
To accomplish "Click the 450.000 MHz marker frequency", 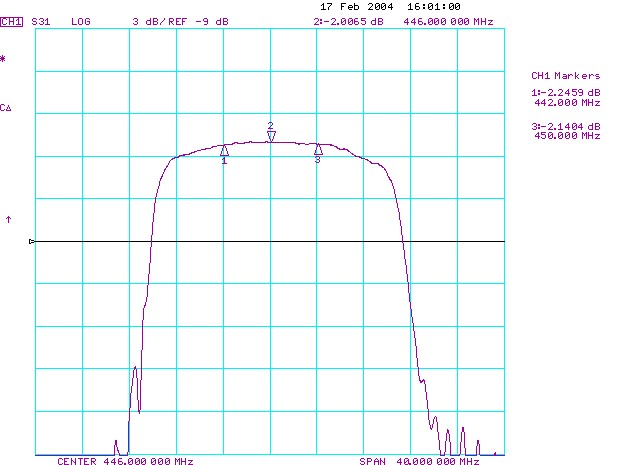I will tap(567, 136).
